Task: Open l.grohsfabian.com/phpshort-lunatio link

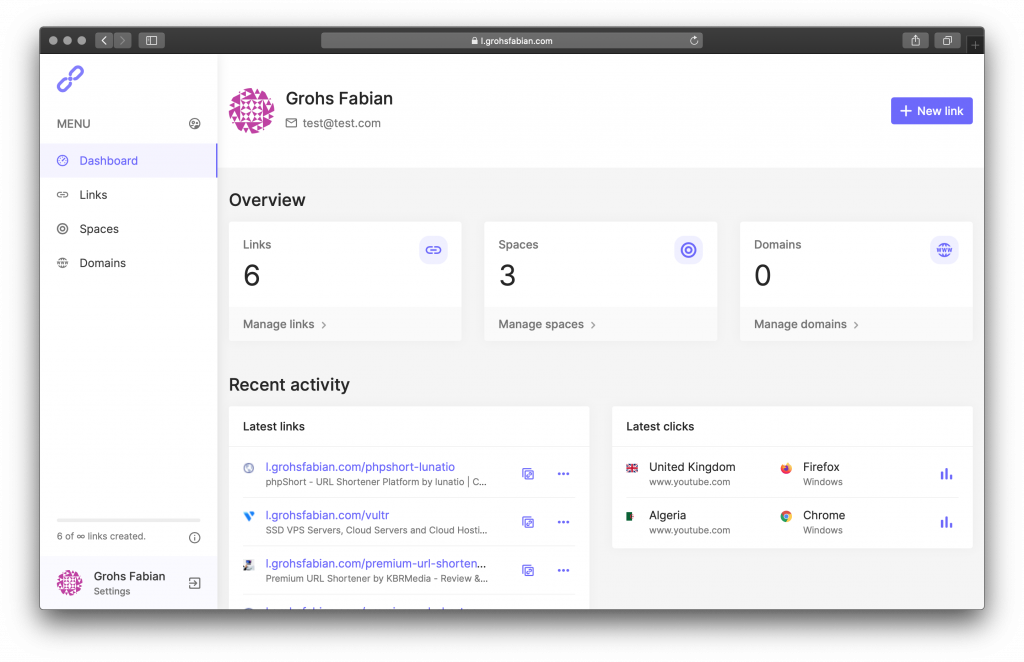Action: 360,467
